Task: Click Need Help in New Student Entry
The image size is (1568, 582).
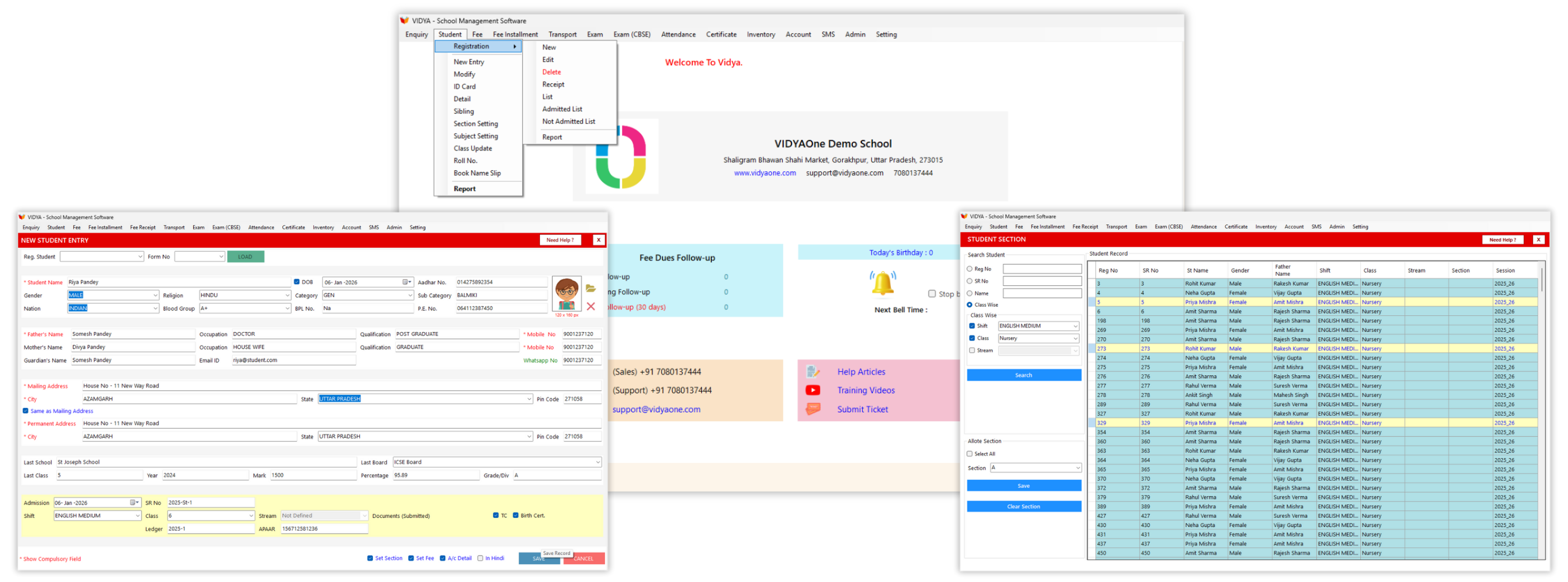Action: click(559, 240)
